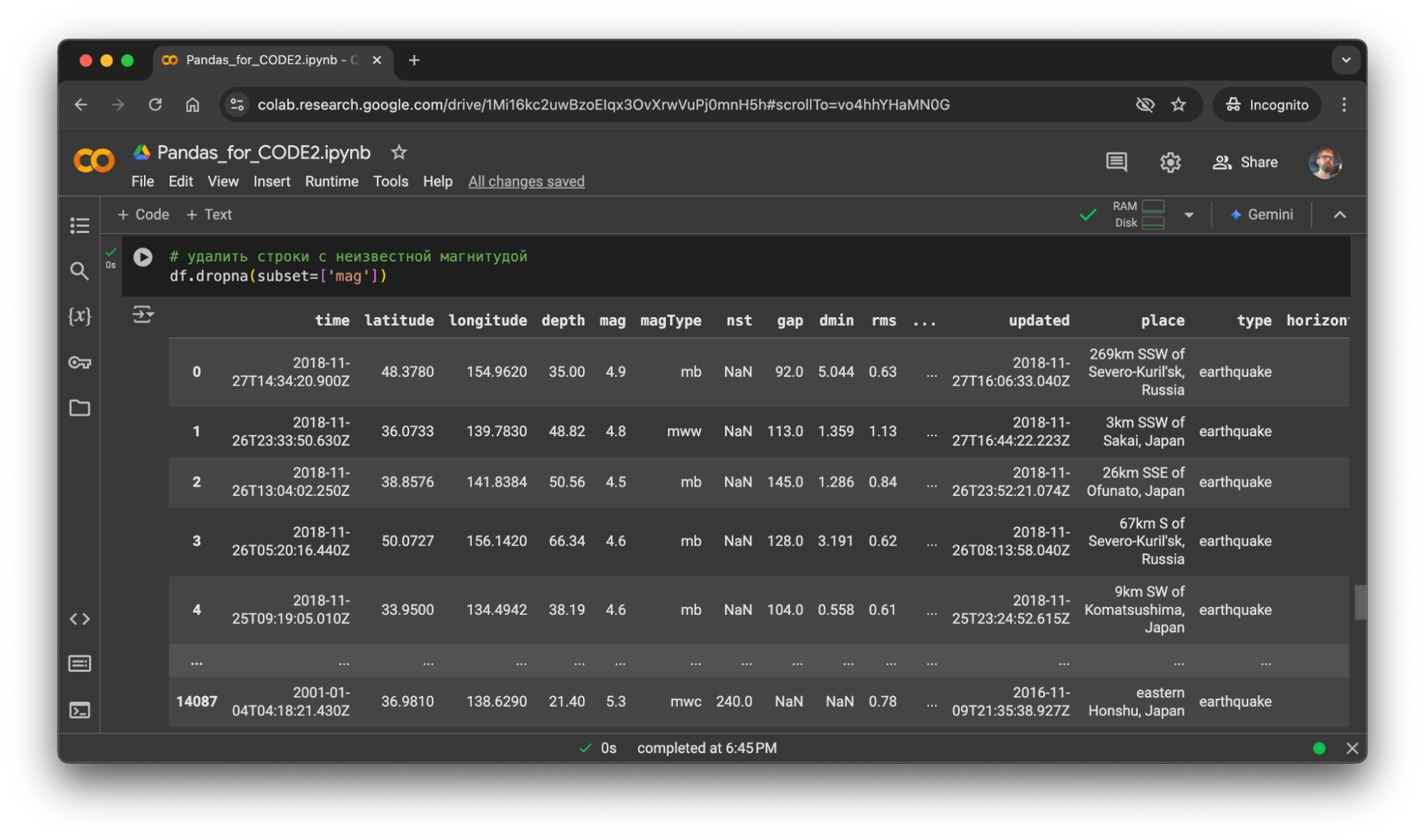This screenshot has width=1425, height=840.
Task: Open the files folder panel
Action: click(79, 408)
